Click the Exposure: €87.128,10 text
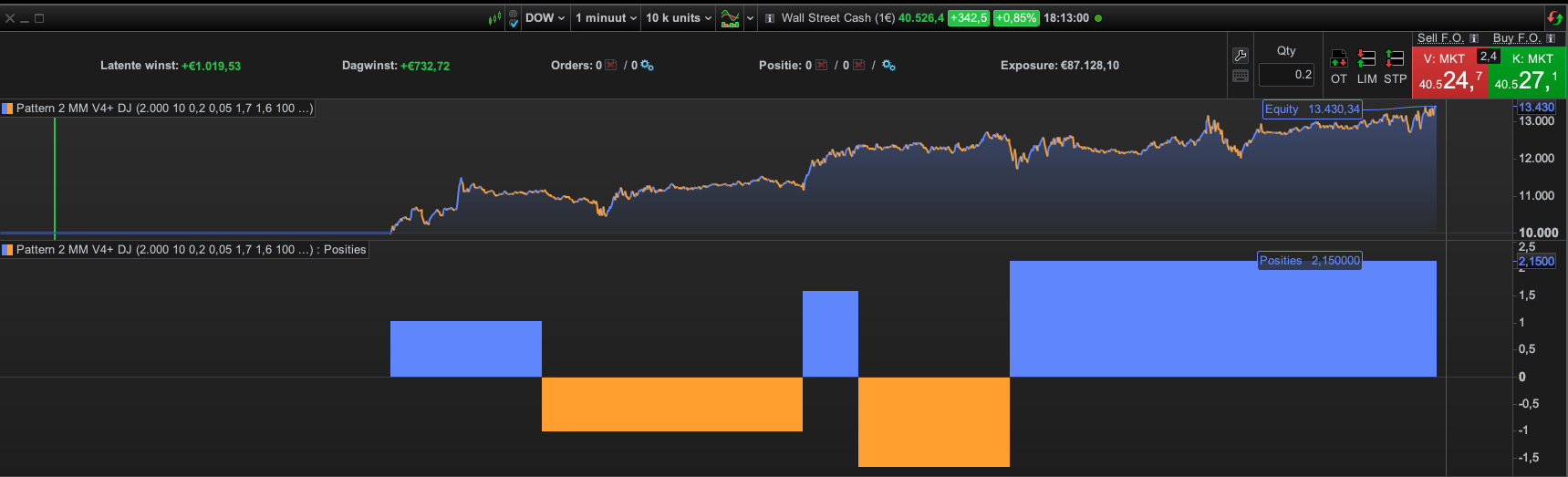Image resolution: width=1568 pixels, height=477 pixels. 1060,66
